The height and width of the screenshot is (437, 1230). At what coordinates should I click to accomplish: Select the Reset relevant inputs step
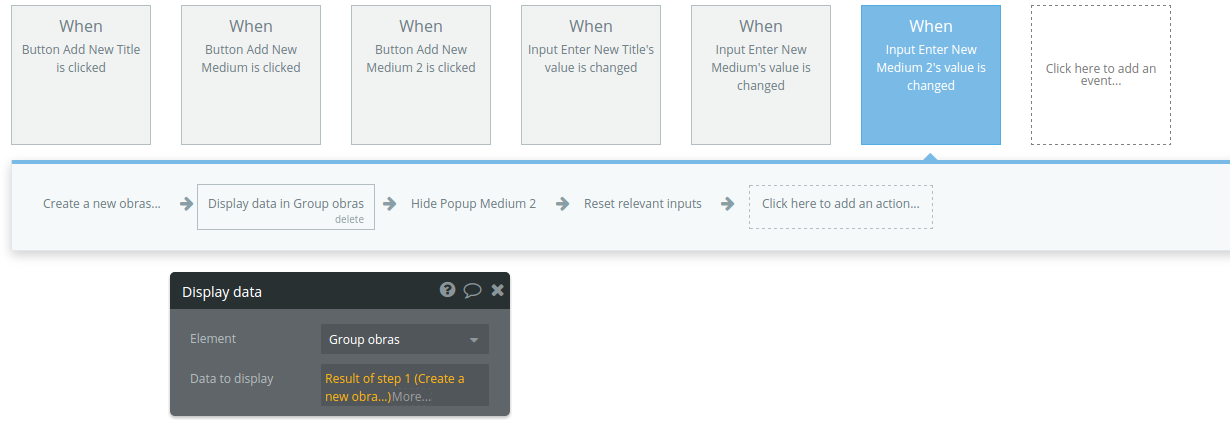coord(643,204)
